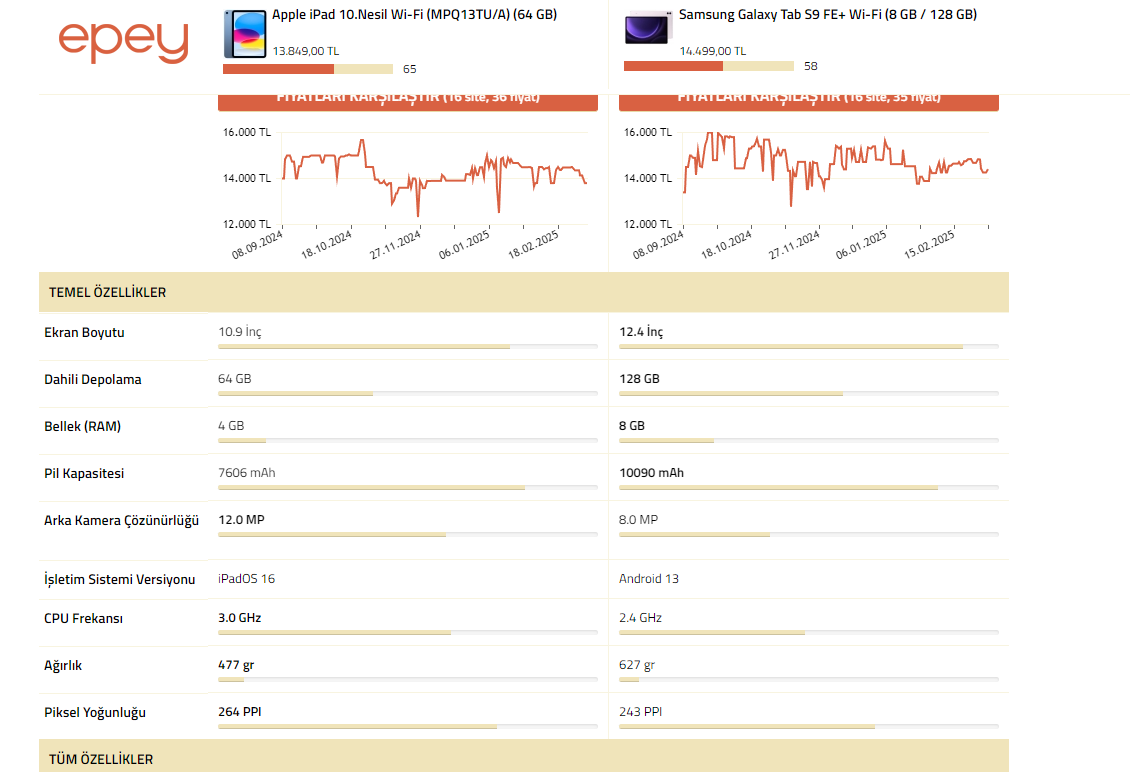Click the 2.4 GHz CPU value
The height and width of the screenshot is (772, 1130).
pos(641,617)
